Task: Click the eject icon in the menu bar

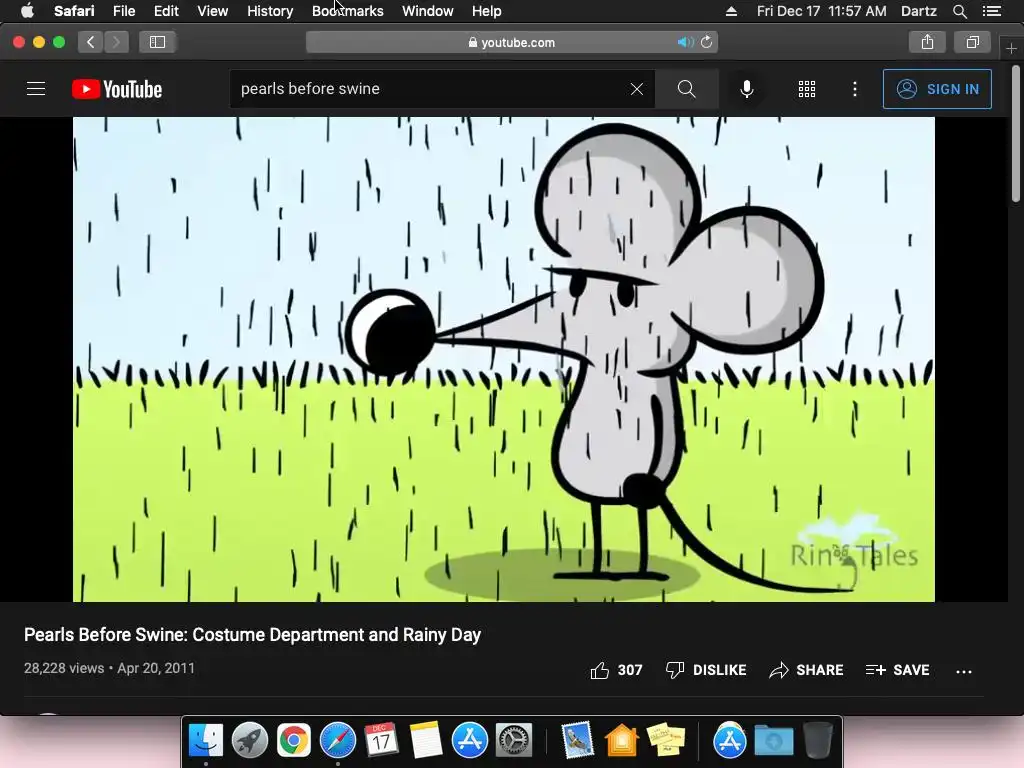Action: tap(731, 11)
